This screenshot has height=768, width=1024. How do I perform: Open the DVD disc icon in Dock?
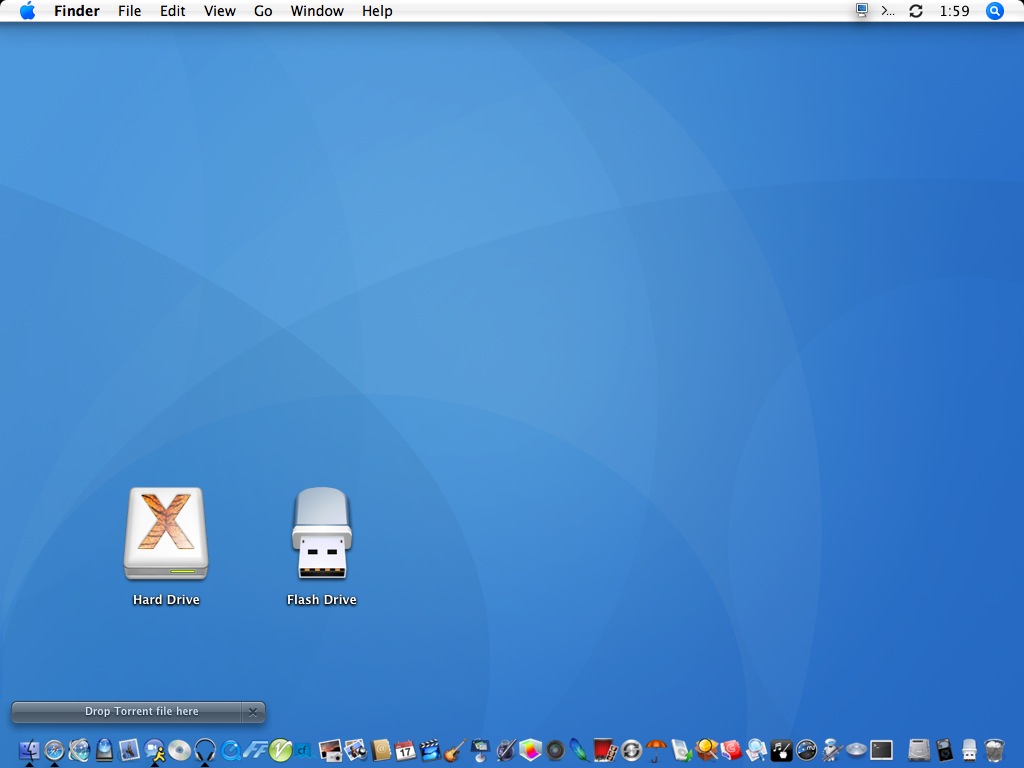coord(180,750)
